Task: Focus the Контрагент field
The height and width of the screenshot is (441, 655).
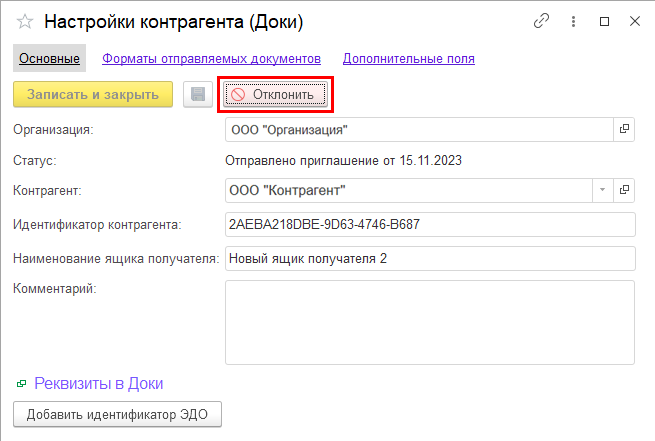Action: pos(409,190)
